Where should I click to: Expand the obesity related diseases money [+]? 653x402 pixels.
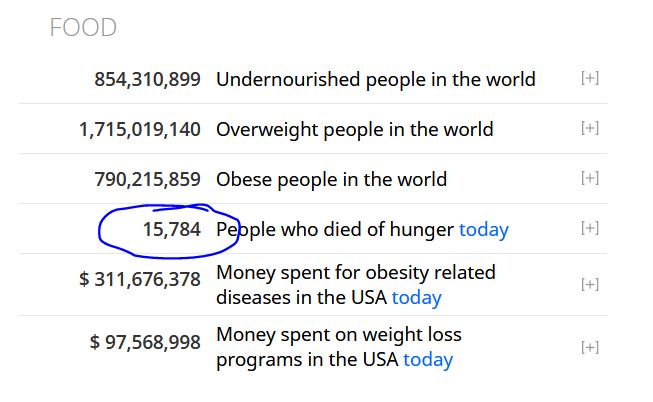(590, 284)
